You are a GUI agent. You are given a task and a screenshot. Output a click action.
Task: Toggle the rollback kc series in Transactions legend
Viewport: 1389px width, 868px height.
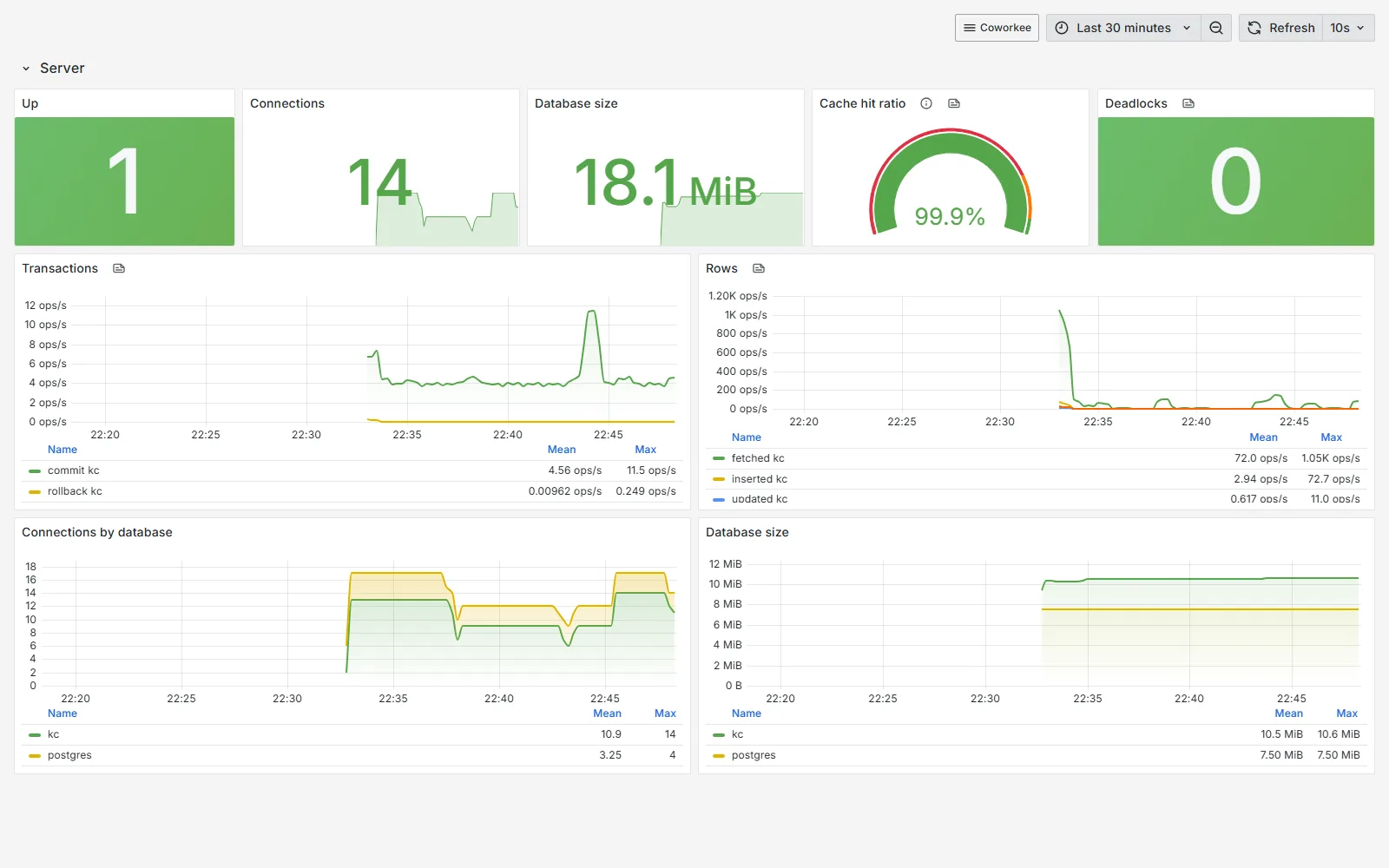pos(75,491)
